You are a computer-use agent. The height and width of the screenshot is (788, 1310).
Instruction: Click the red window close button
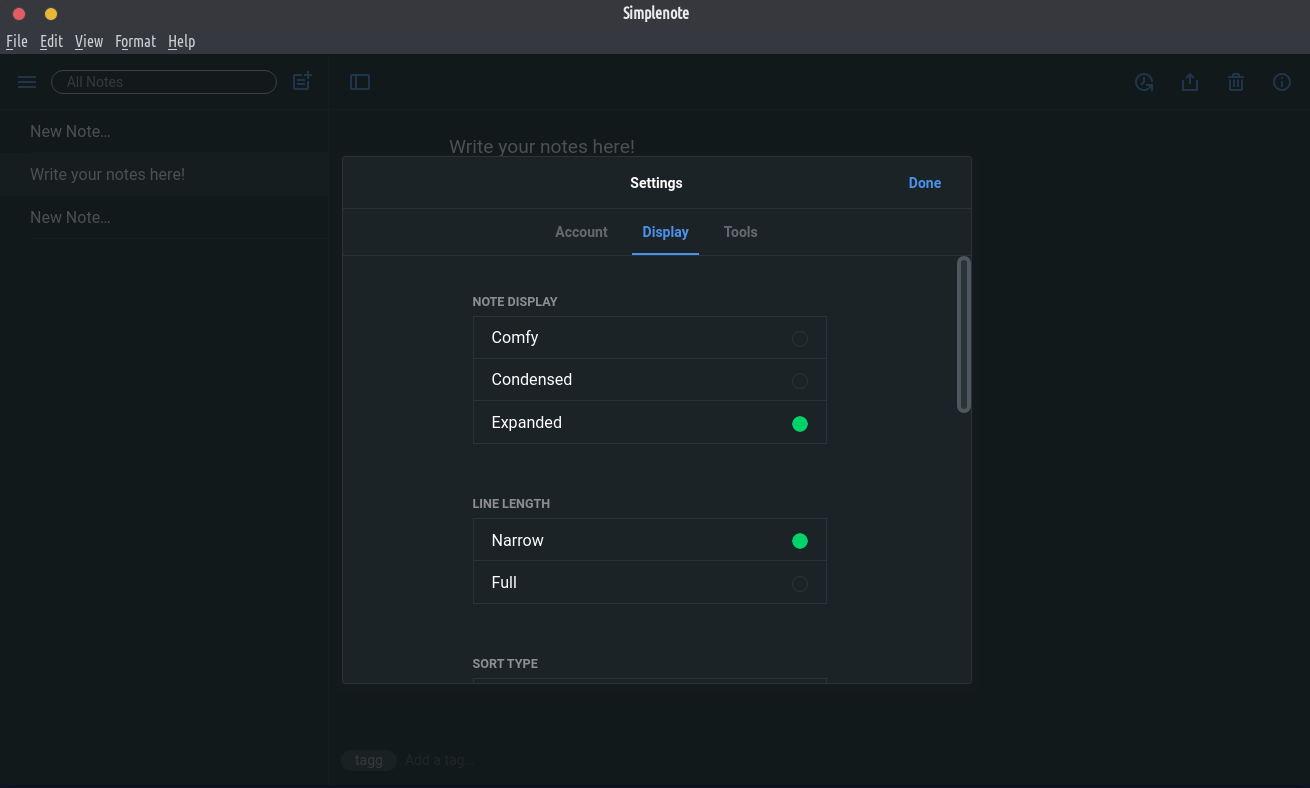[x=19, y=14]
